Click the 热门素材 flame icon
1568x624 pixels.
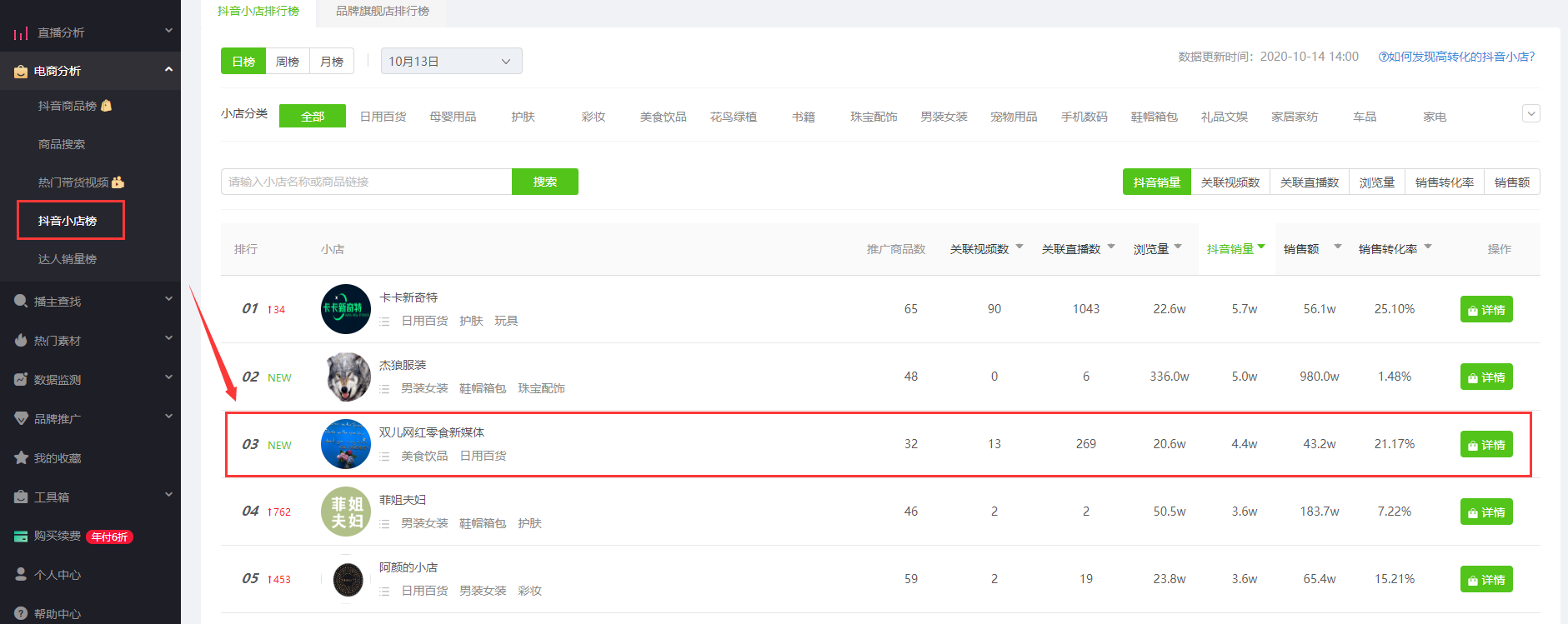(x=21, y=340)
